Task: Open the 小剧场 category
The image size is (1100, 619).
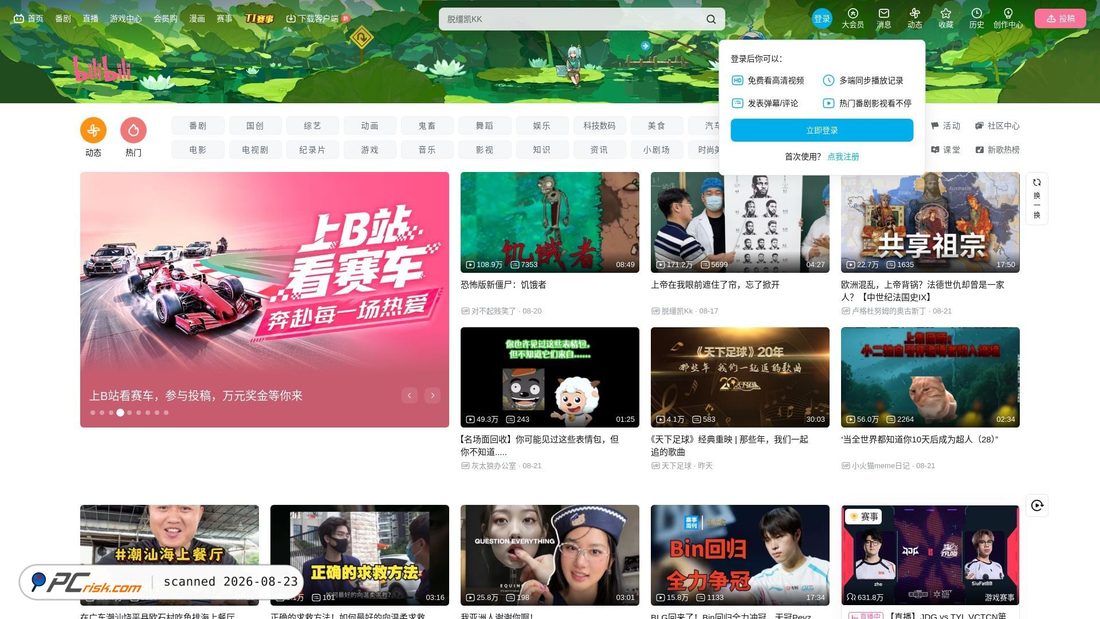Action: [656, 149]
